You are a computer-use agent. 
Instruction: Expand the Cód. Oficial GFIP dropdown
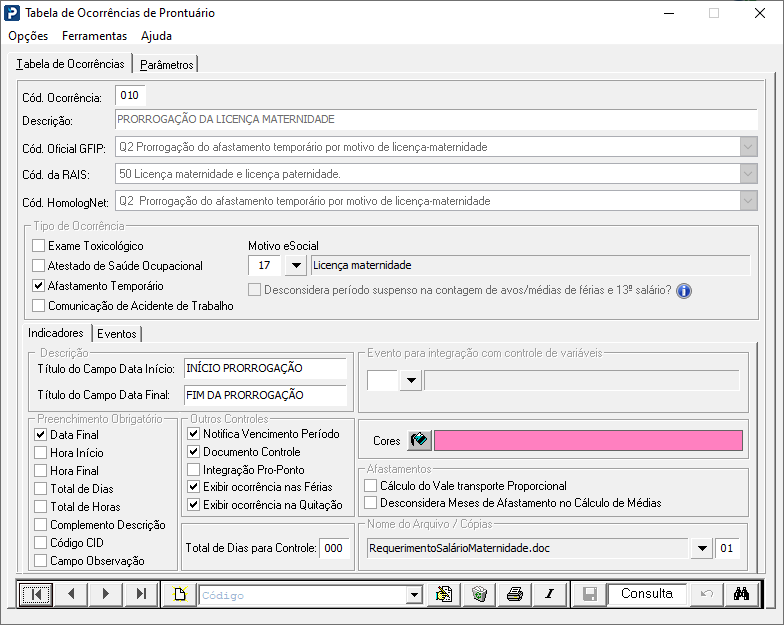click(748, 147)
